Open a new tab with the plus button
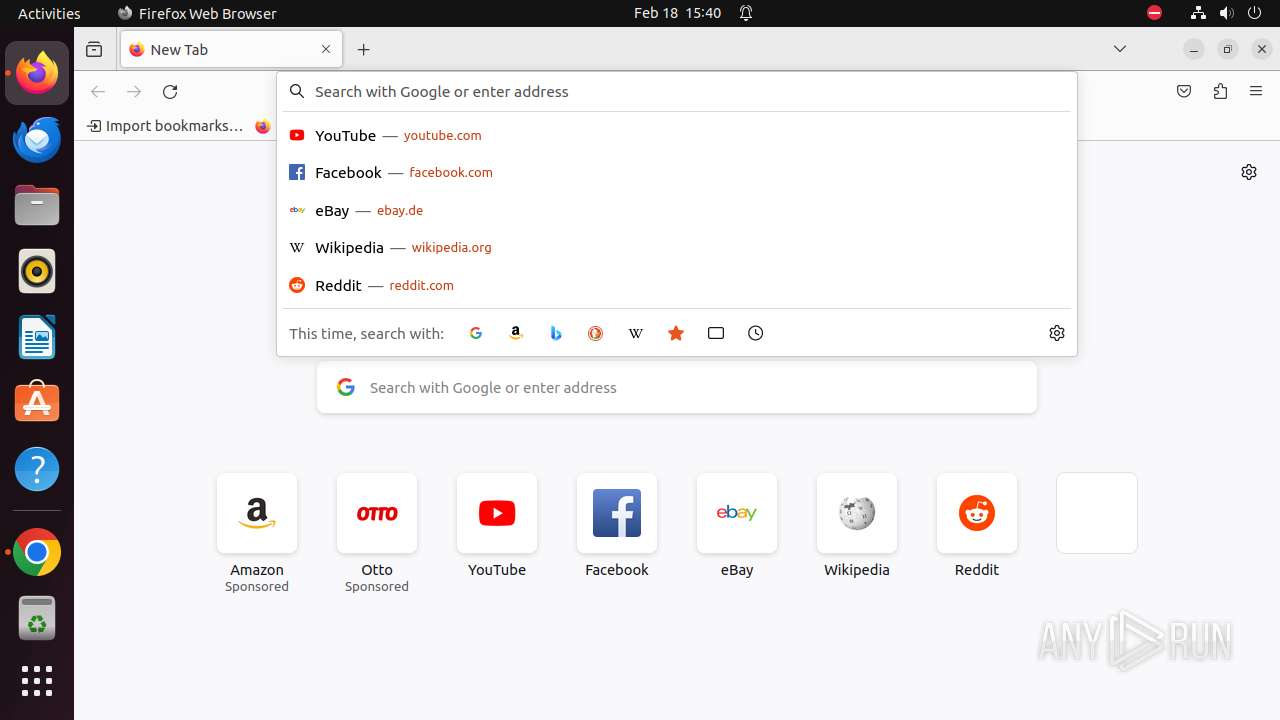This screenshot has height=720, width=1280. [x=364, y=49]
